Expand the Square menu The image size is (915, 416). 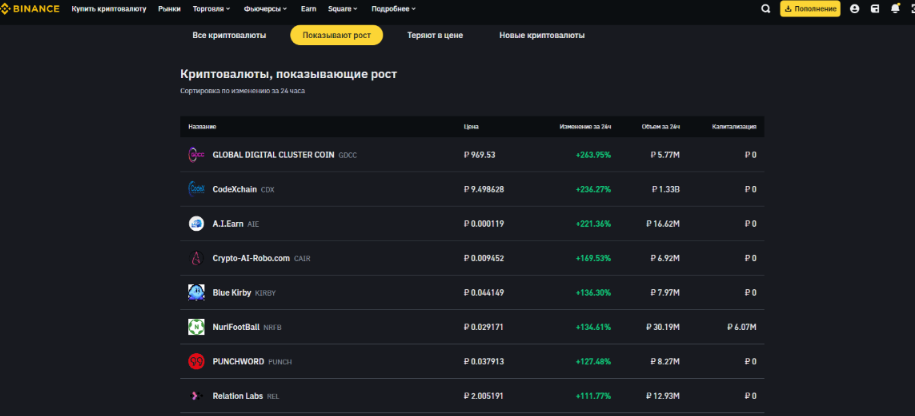343,9
